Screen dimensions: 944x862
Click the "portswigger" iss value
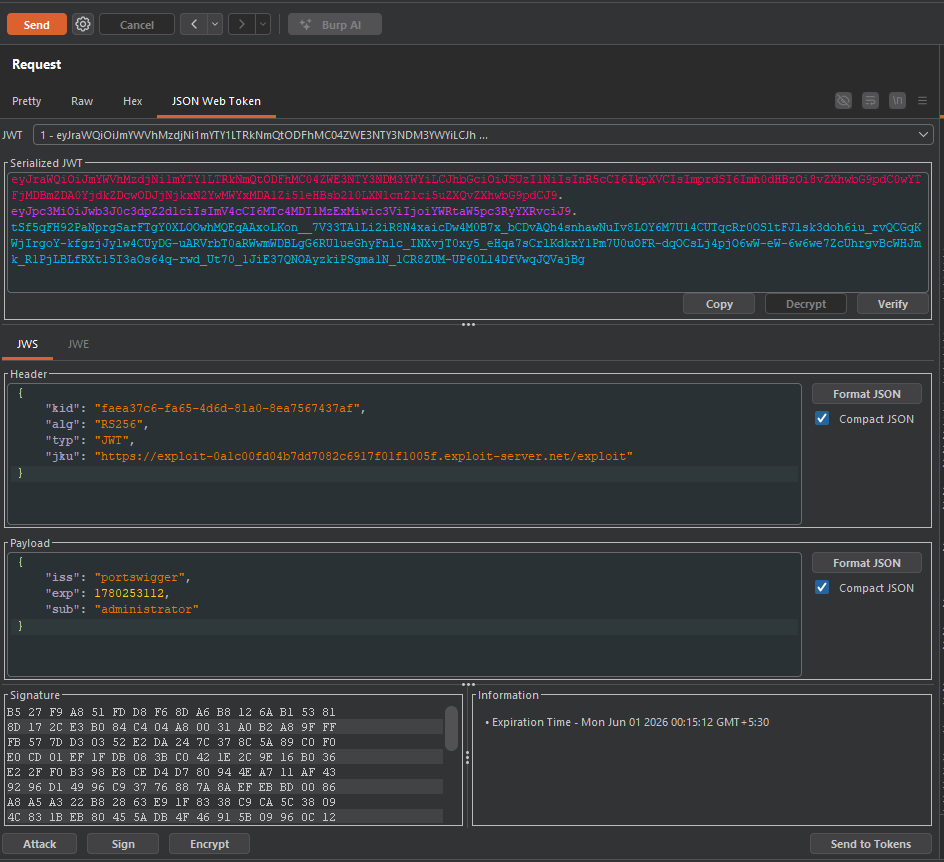click(139, 577)
